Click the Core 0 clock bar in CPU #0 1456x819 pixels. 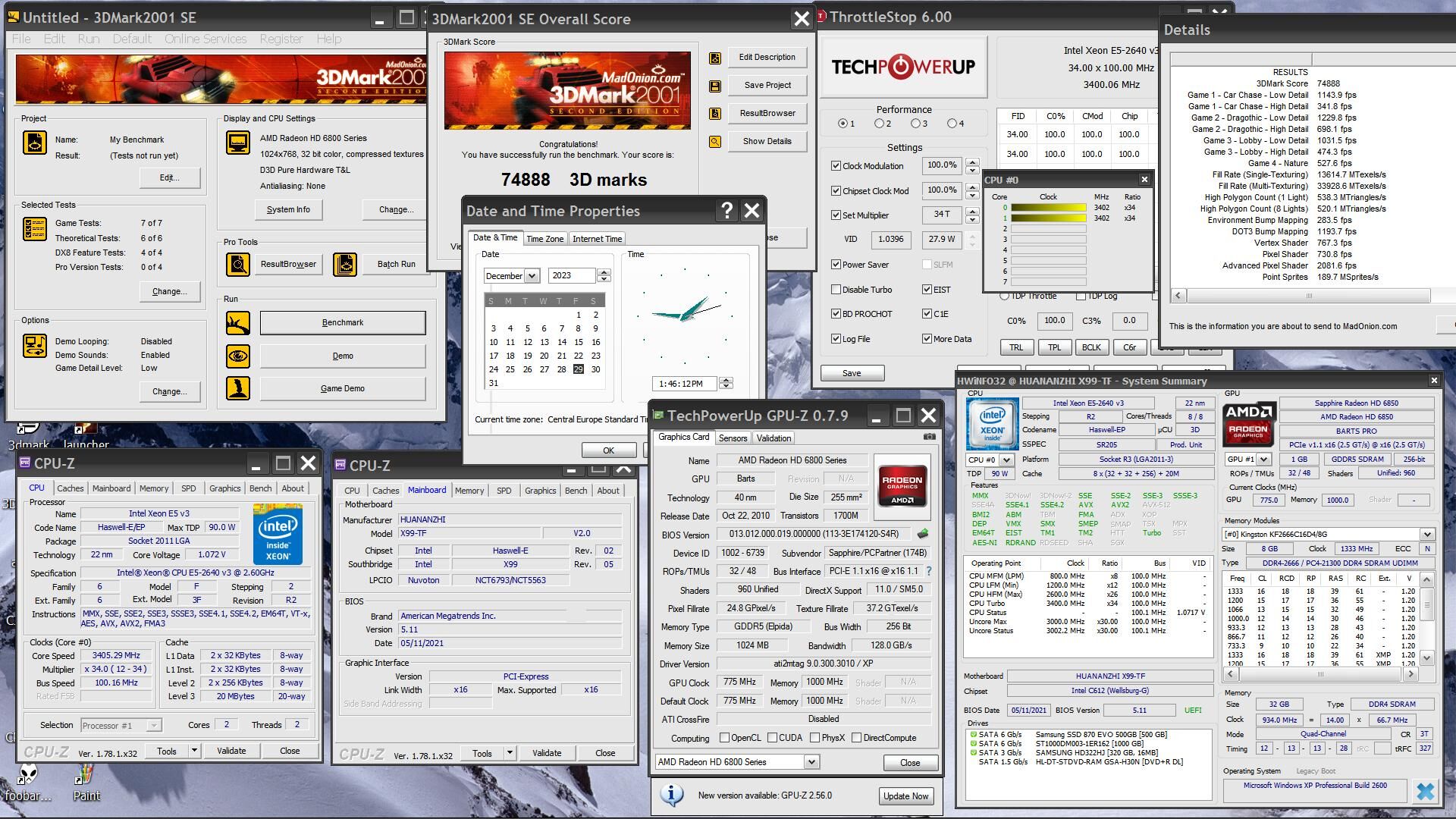point(1048,208)
